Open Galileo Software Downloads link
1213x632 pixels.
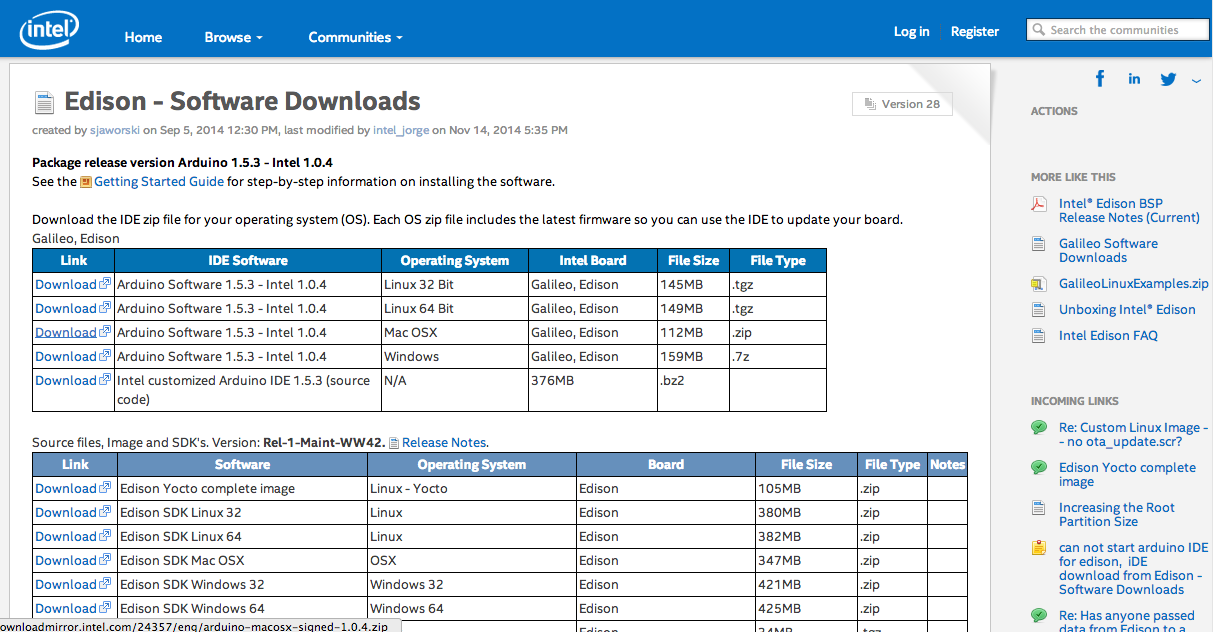(x=1108, y=250)
